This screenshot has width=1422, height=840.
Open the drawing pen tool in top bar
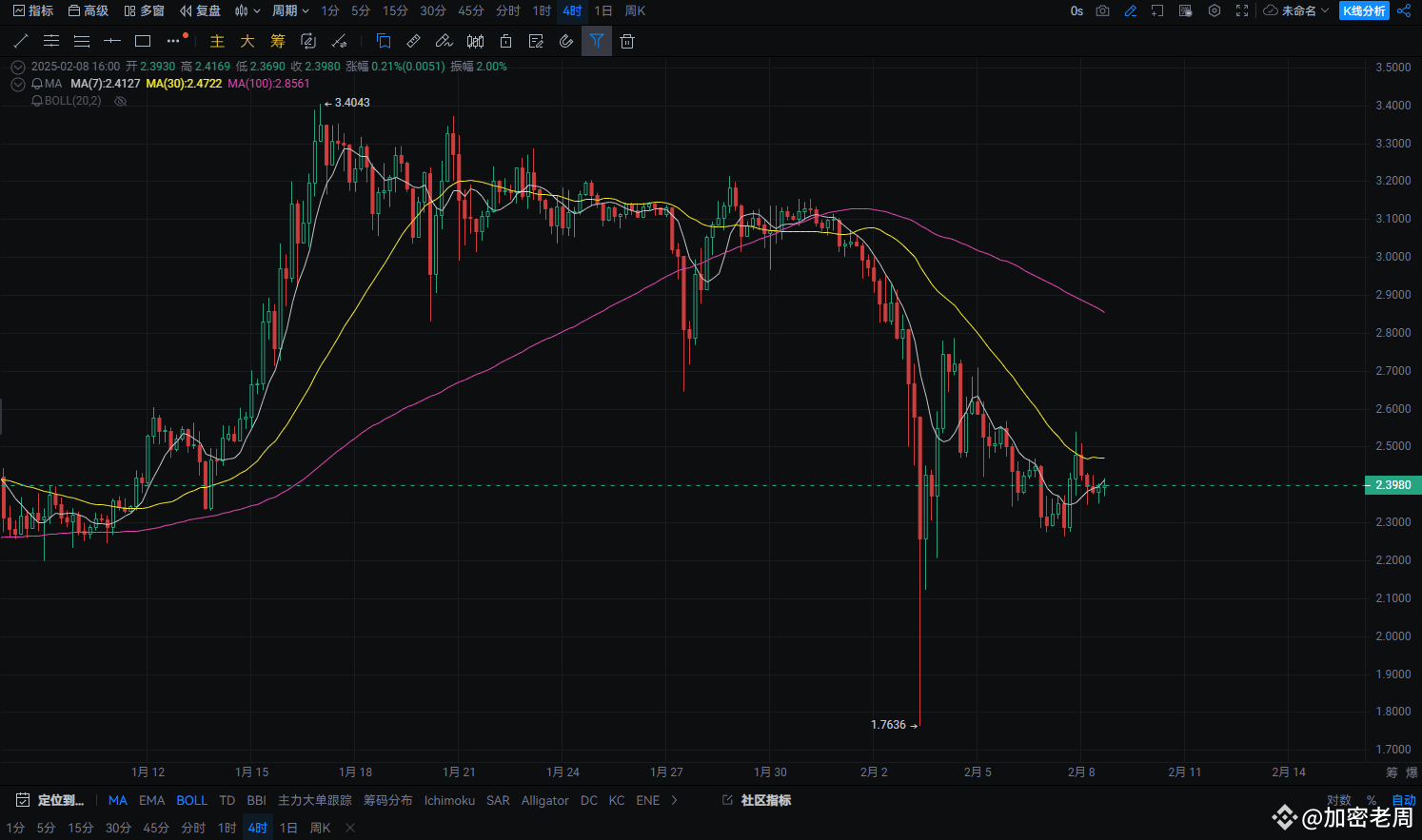click(x=1131, y=11)
